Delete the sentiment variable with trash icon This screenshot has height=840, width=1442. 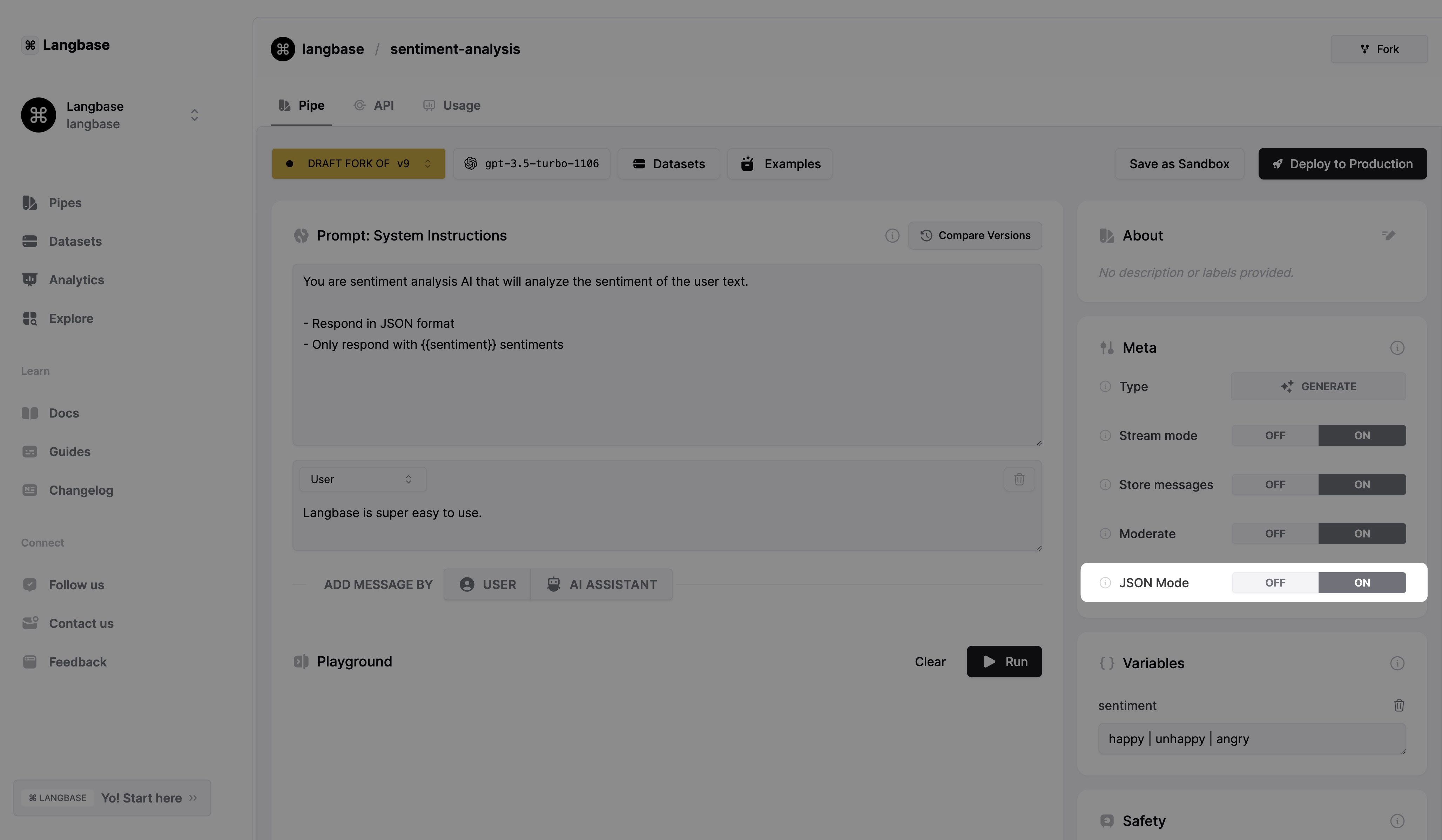(x=1399, y=705)
